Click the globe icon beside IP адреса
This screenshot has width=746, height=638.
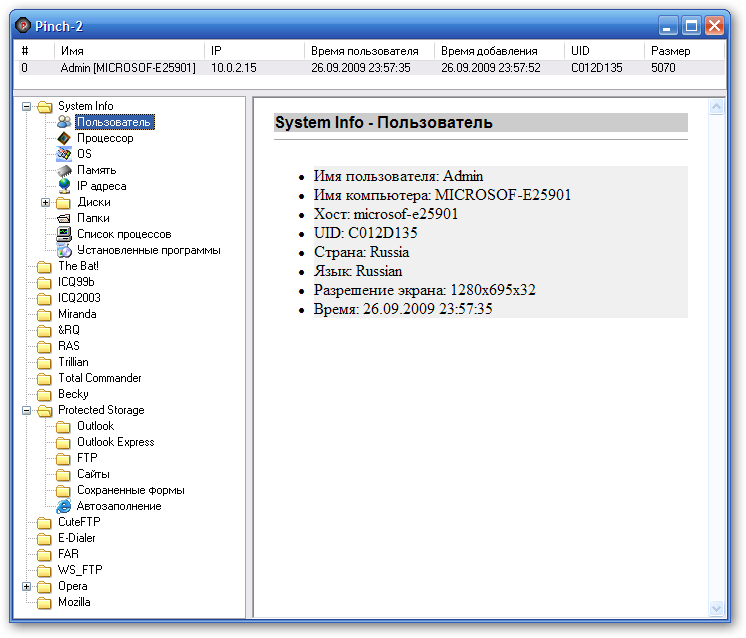[x=64, y=186]
